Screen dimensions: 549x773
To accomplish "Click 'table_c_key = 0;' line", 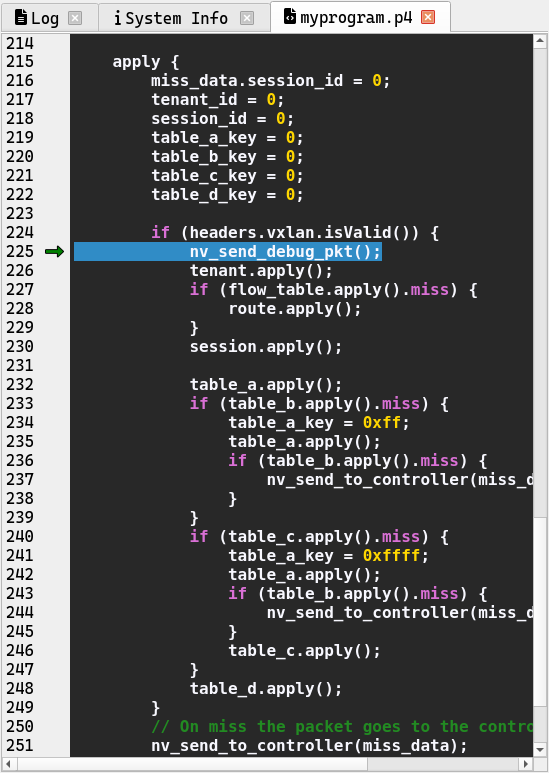I will (x=227, y=176).
